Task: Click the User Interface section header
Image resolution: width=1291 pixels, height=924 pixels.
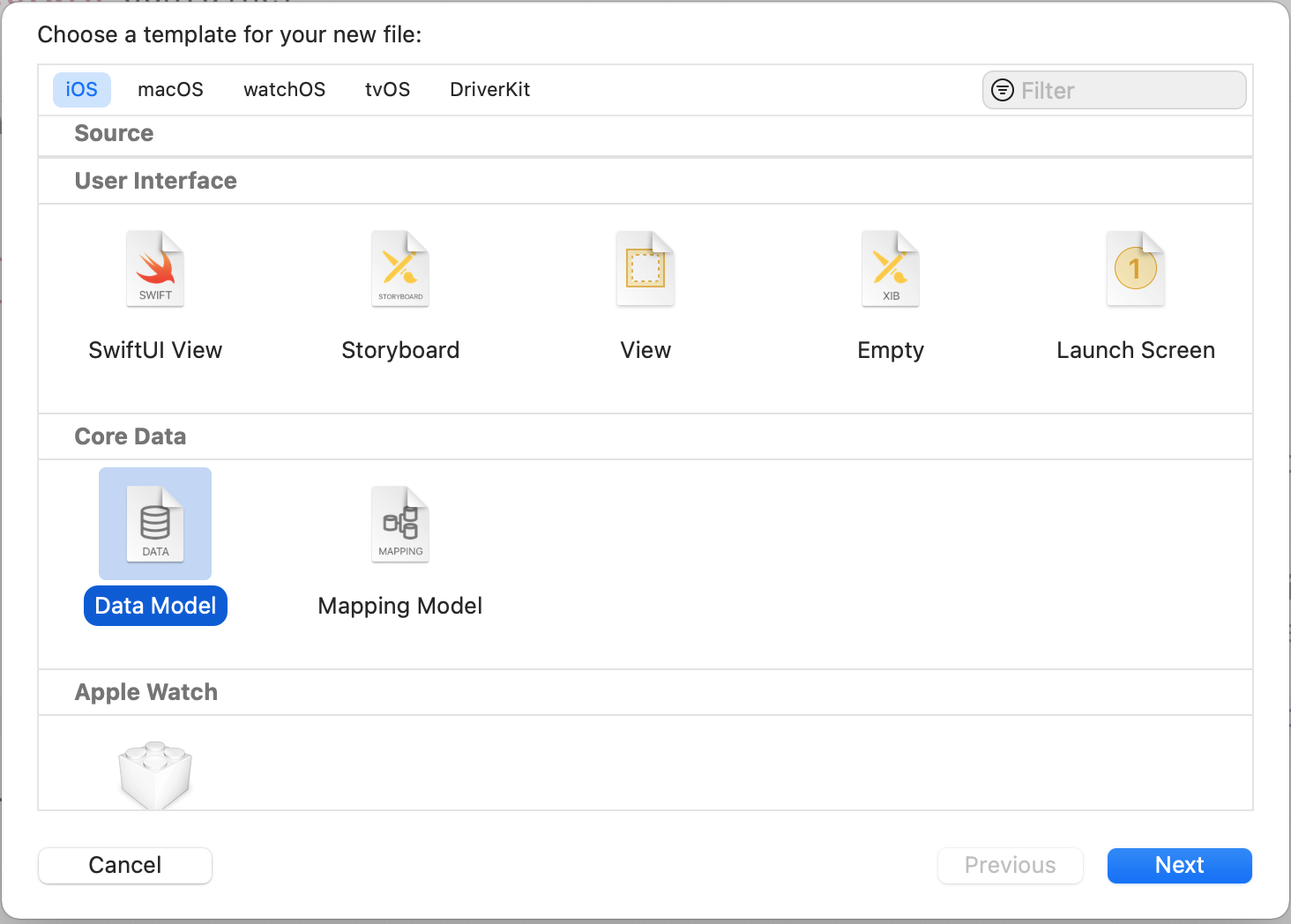Action: [155, 180]
